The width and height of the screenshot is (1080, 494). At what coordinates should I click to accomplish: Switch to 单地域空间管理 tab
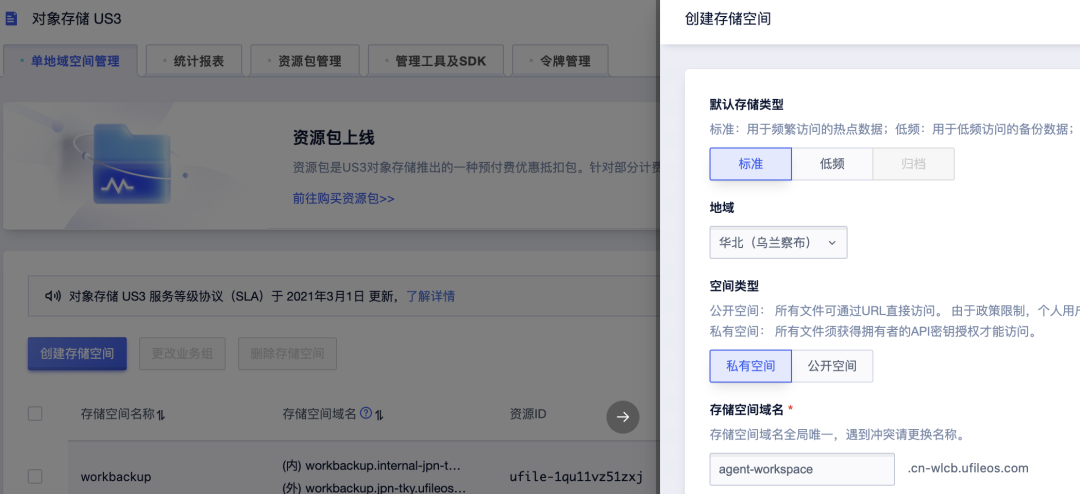pos(70,61)
